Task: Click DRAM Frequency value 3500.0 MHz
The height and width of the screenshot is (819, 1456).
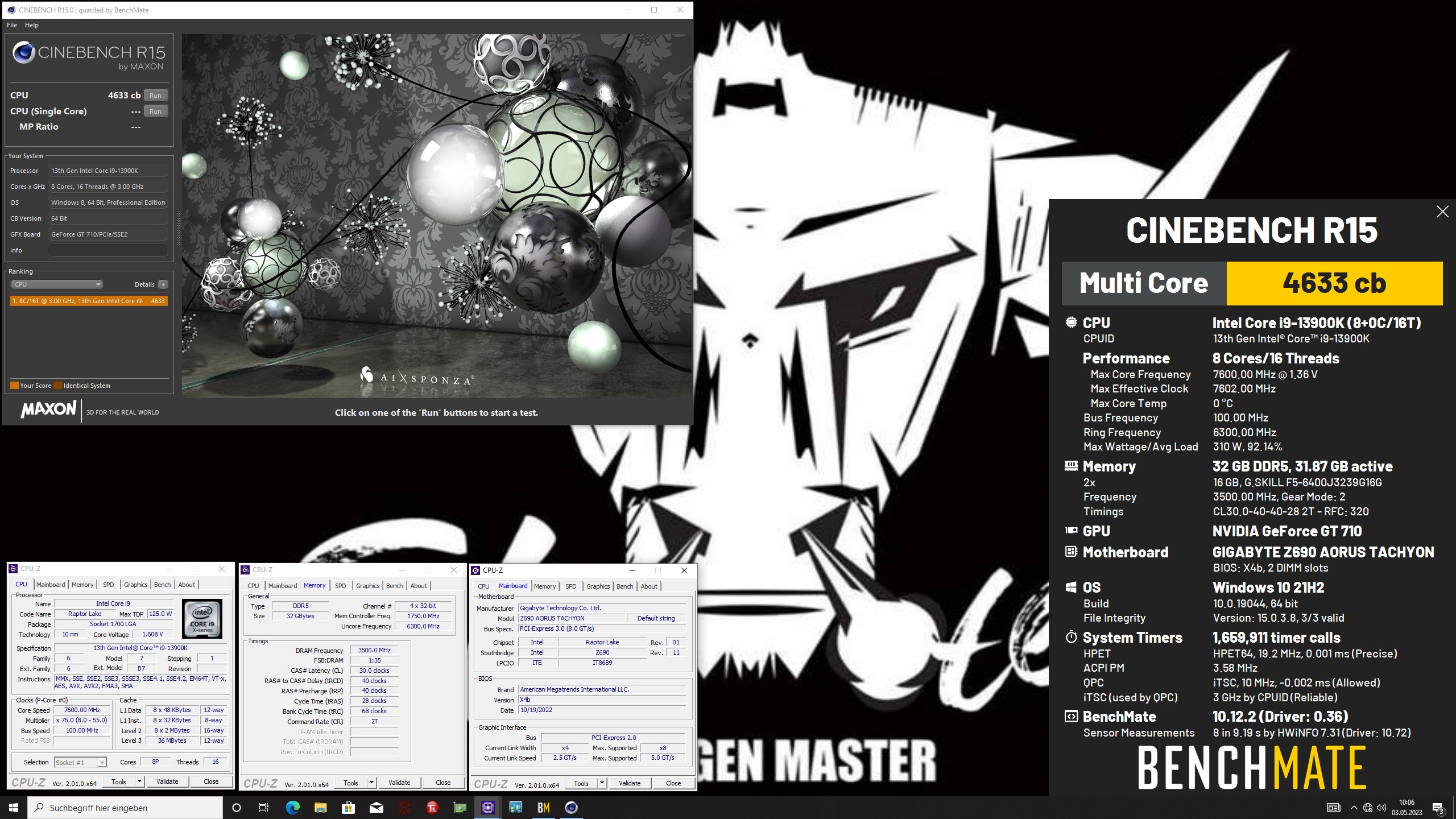Action: point(374,650)
